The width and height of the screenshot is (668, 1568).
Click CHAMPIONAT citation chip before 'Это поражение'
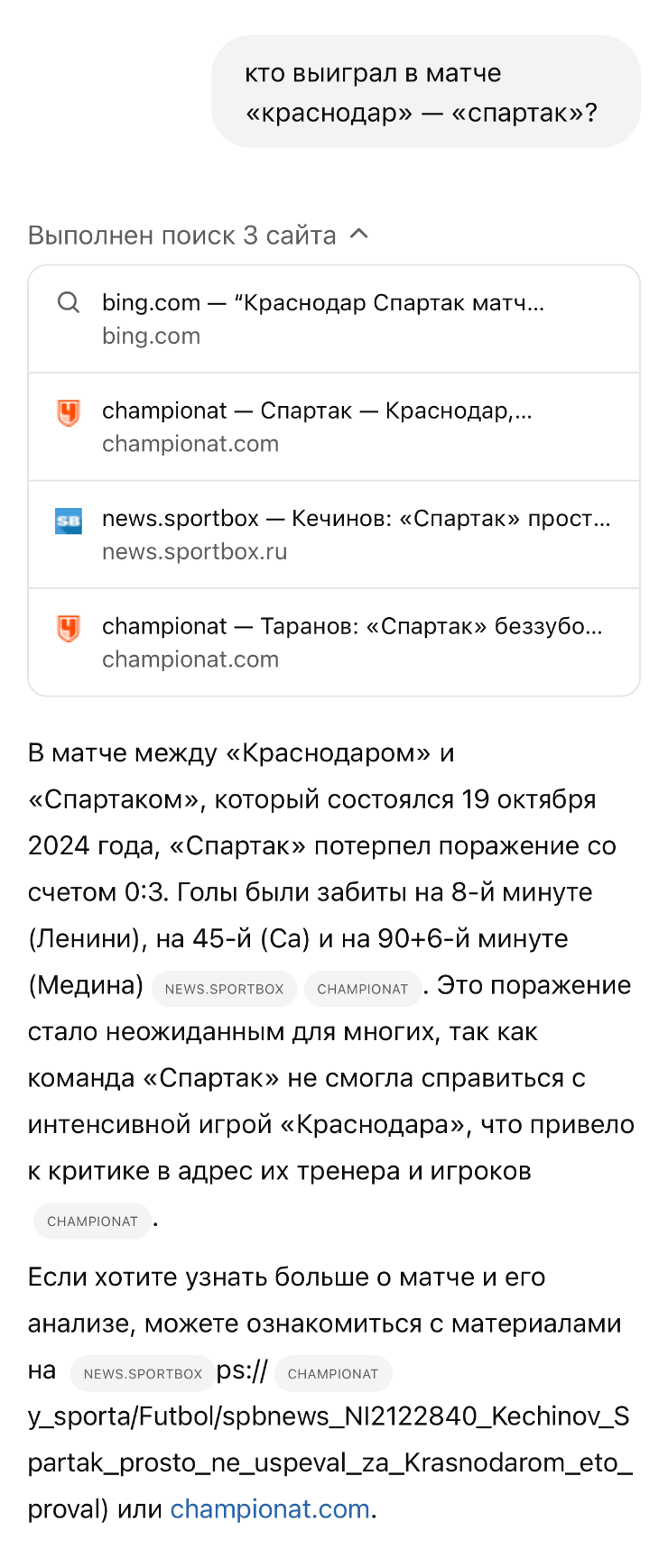363,989
